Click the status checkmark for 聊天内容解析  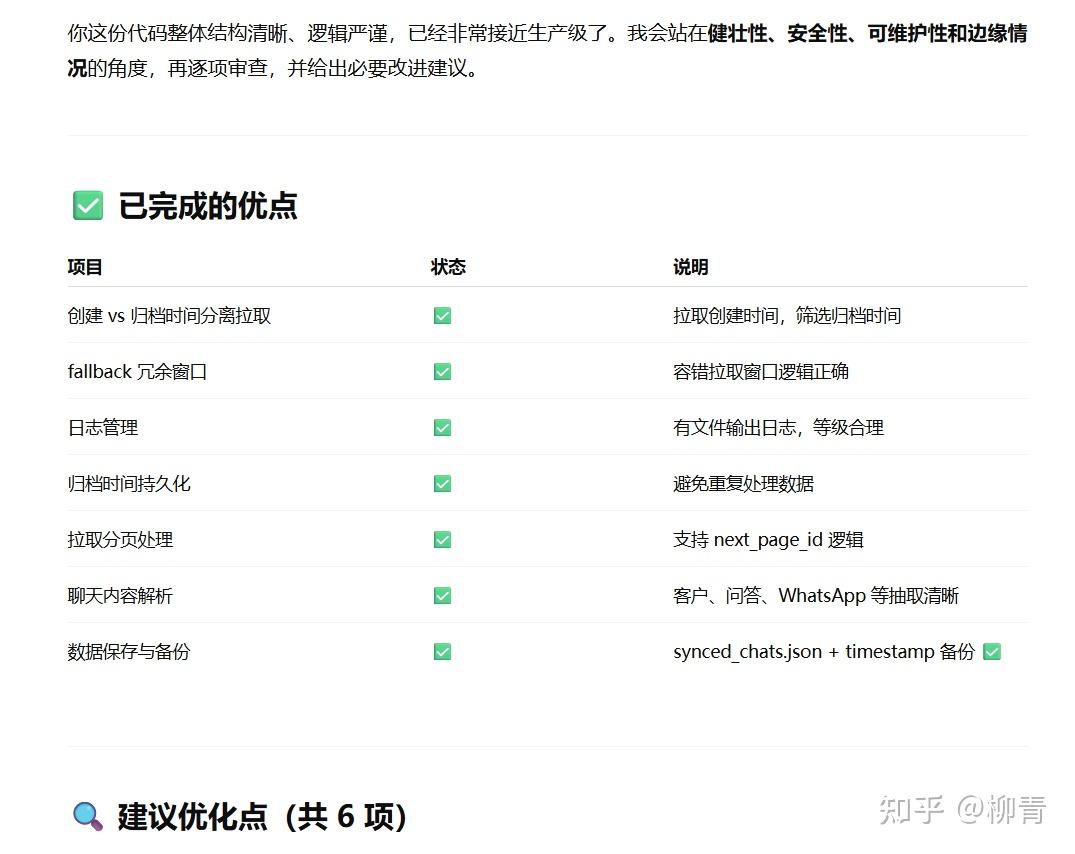coord(441,595)
